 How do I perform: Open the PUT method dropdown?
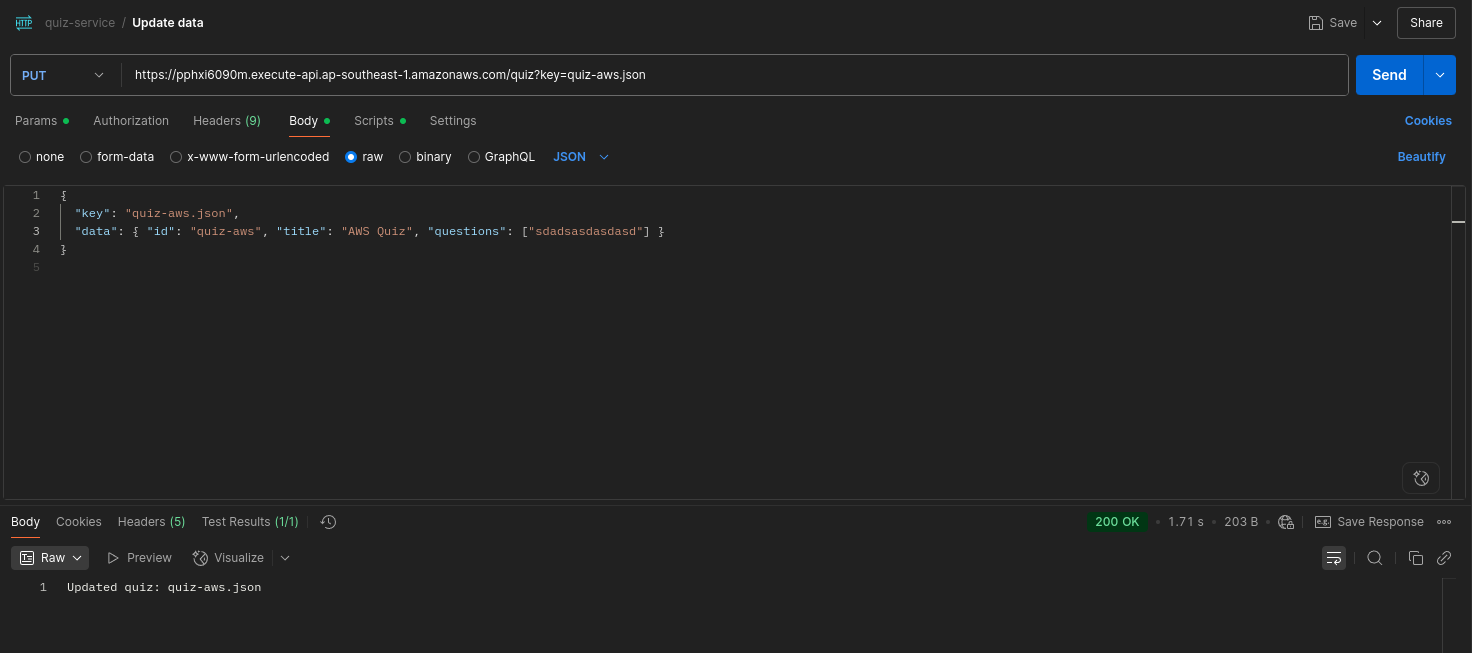pyautogui.click(x=63, y=75)
